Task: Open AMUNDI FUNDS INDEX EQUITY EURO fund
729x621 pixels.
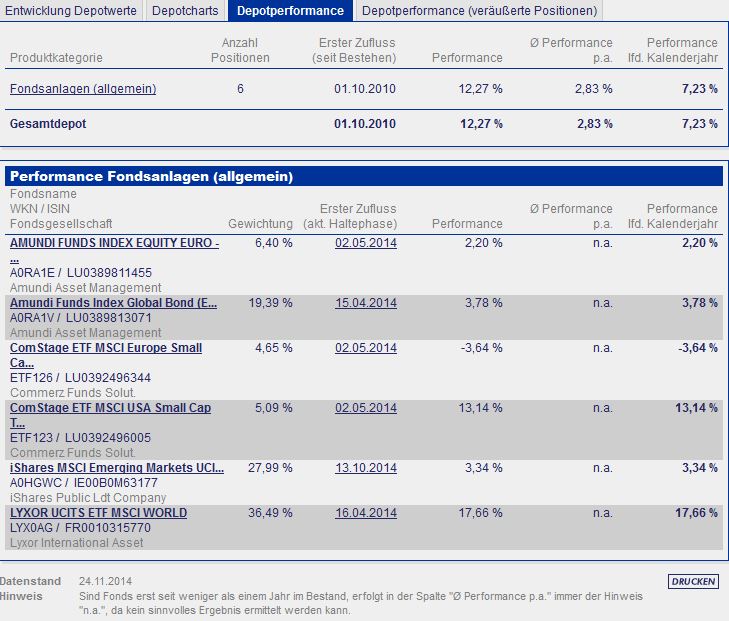Action: pyautogui.click(x=114, y=250)
